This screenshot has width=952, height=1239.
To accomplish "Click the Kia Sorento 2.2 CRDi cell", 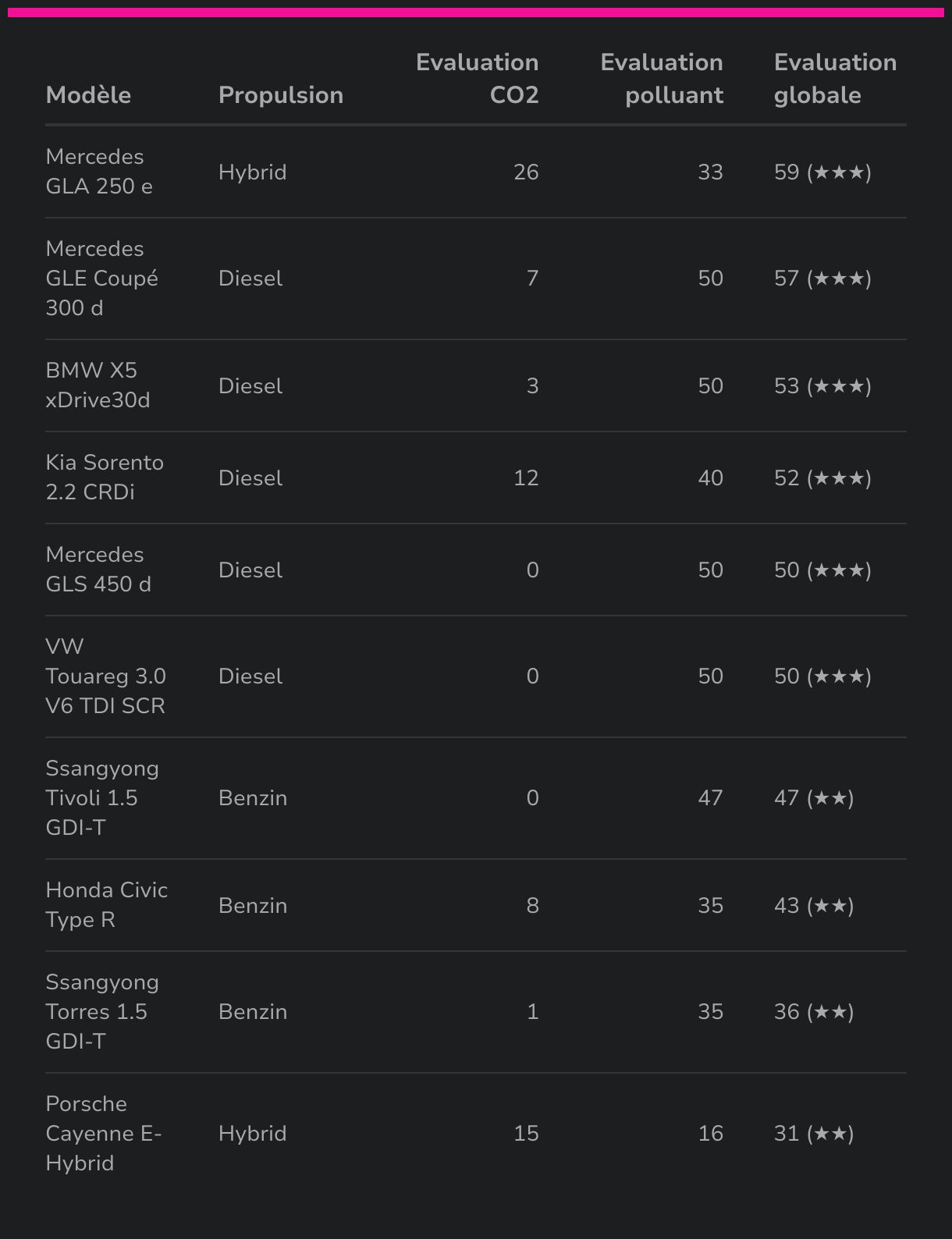I will [x=105, y=477].
